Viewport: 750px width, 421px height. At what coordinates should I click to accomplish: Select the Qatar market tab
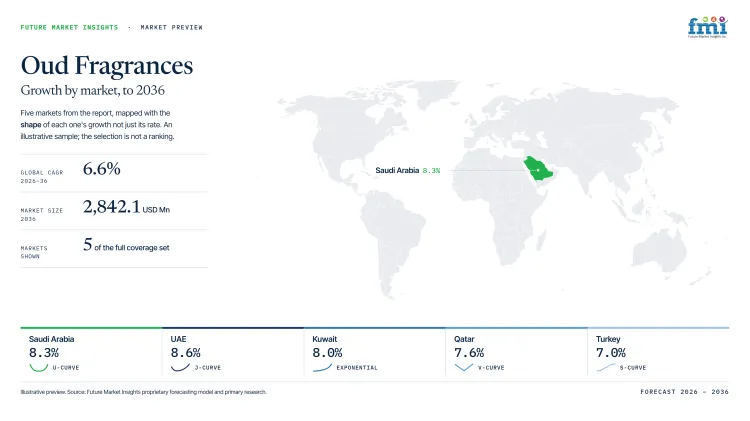click(517, 352)
